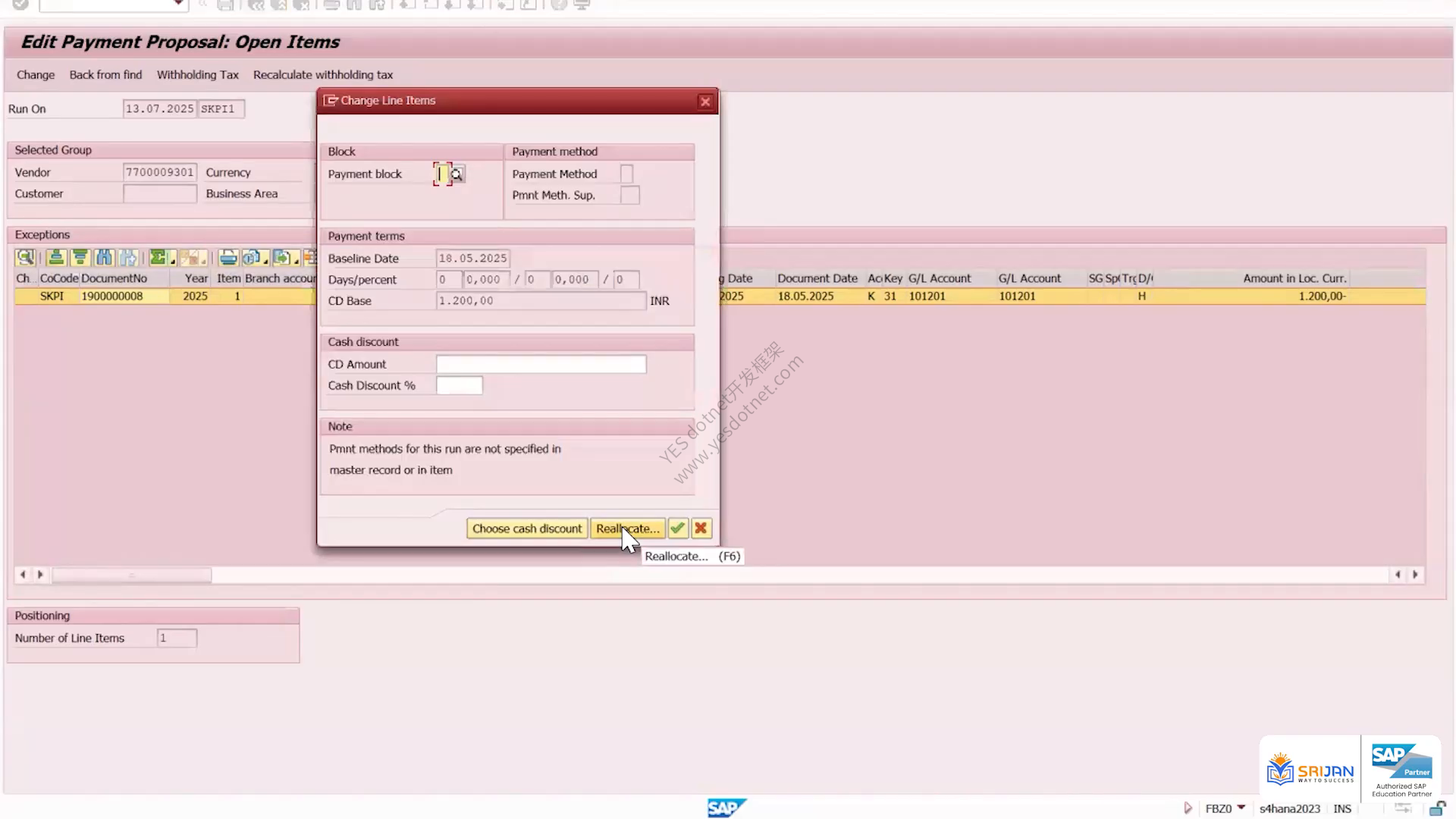Click the Choose cash discount button
The image size is (1456, 819).
pyautogui.click(x=527, y=529)
